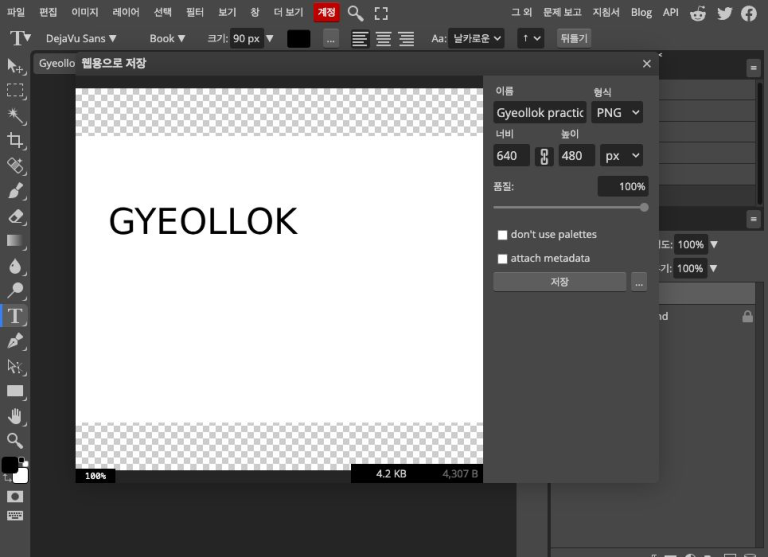Open the px unit dropdown
768x557 pixels.
pyautogui.click(x=622, y=156)
